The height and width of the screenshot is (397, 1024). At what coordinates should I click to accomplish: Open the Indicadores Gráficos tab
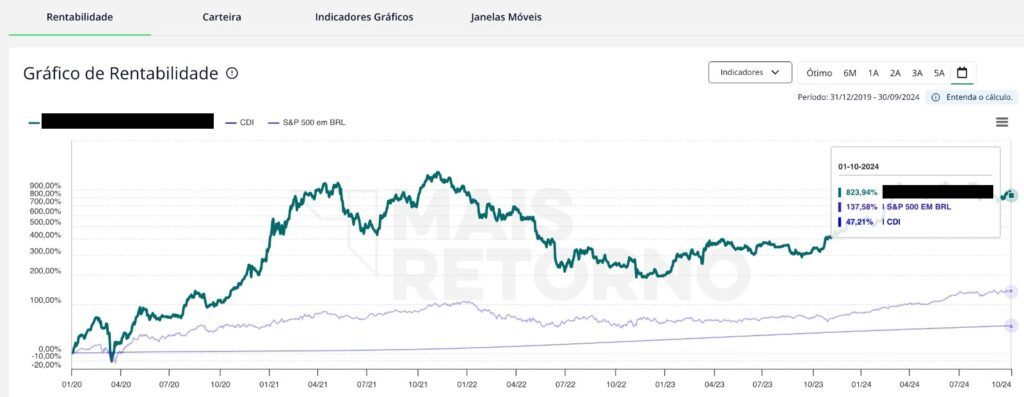point(364,17)
